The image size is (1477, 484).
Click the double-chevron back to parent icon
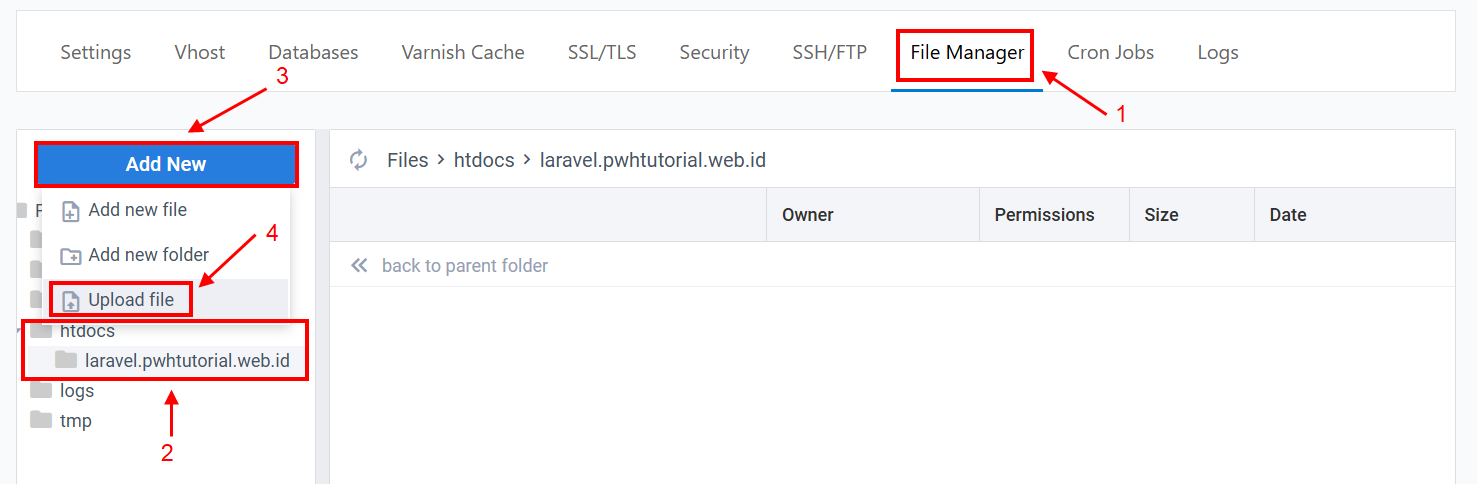pyautogui.click(x=359, y=266)
